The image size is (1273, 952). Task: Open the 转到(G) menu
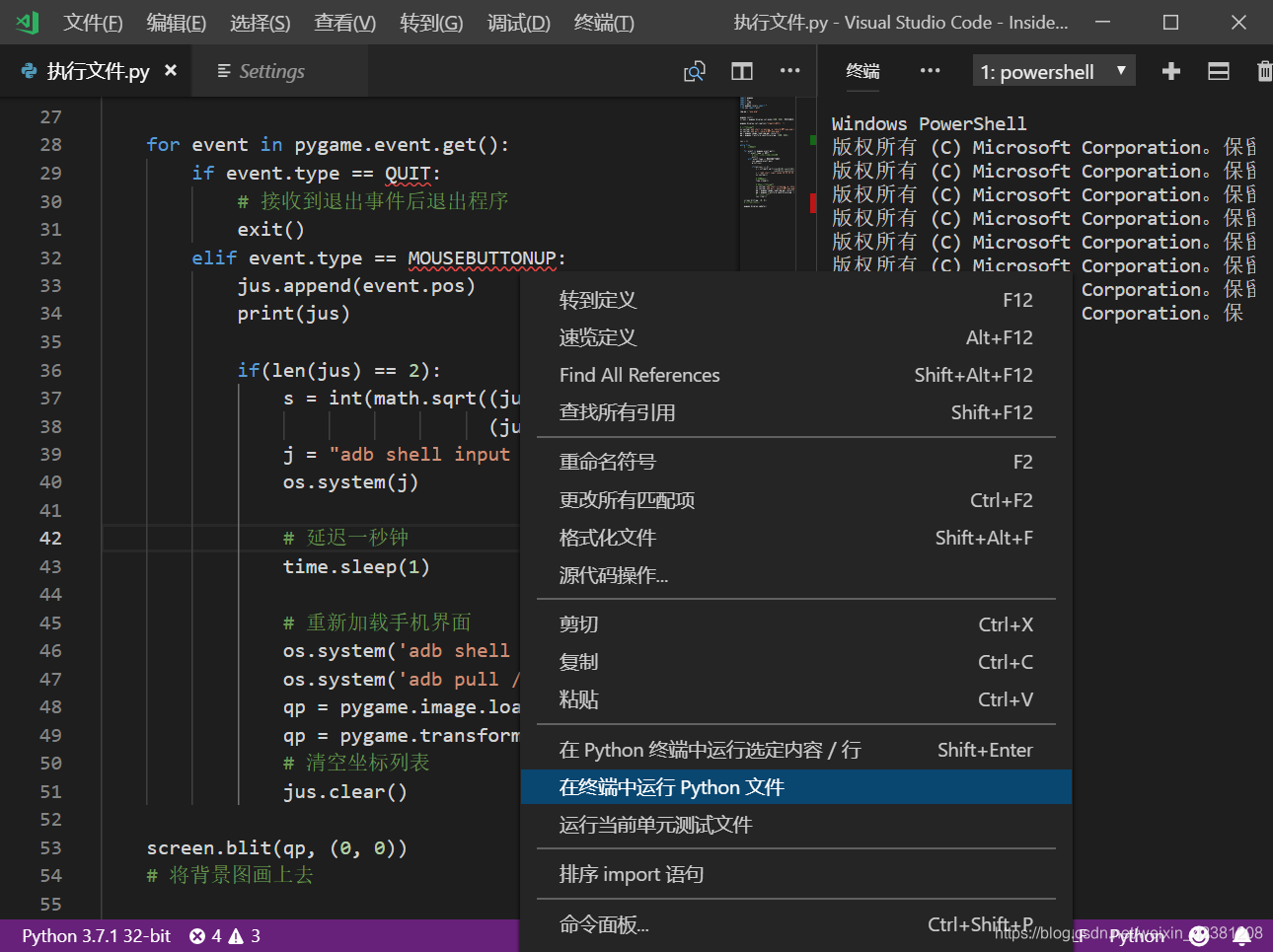(431, 23)
